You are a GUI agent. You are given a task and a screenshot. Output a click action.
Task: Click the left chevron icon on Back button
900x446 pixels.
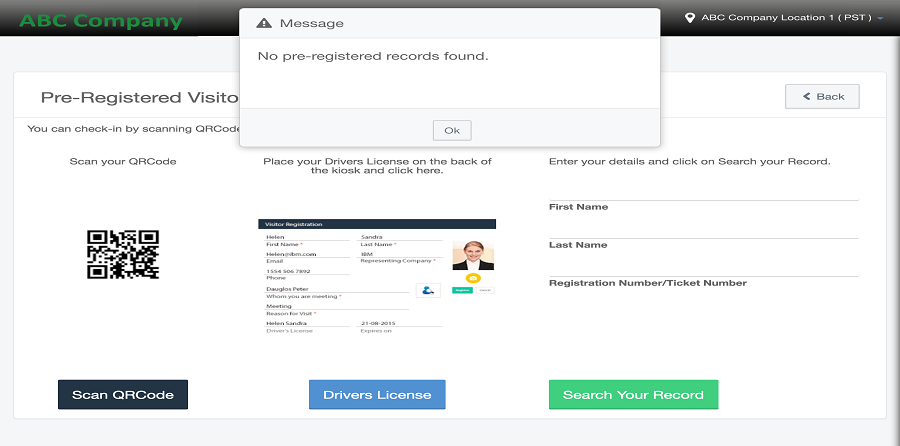806,96
